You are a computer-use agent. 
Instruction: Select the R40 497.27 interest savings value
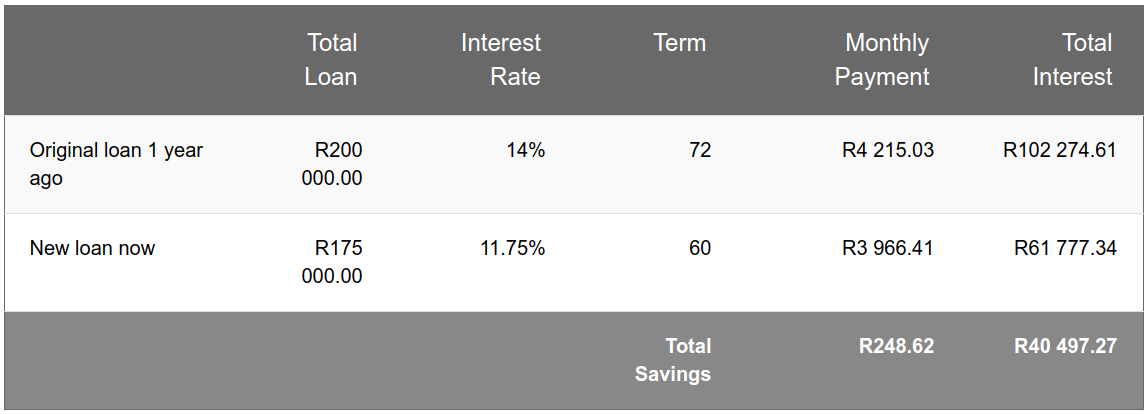(1065, 346)
